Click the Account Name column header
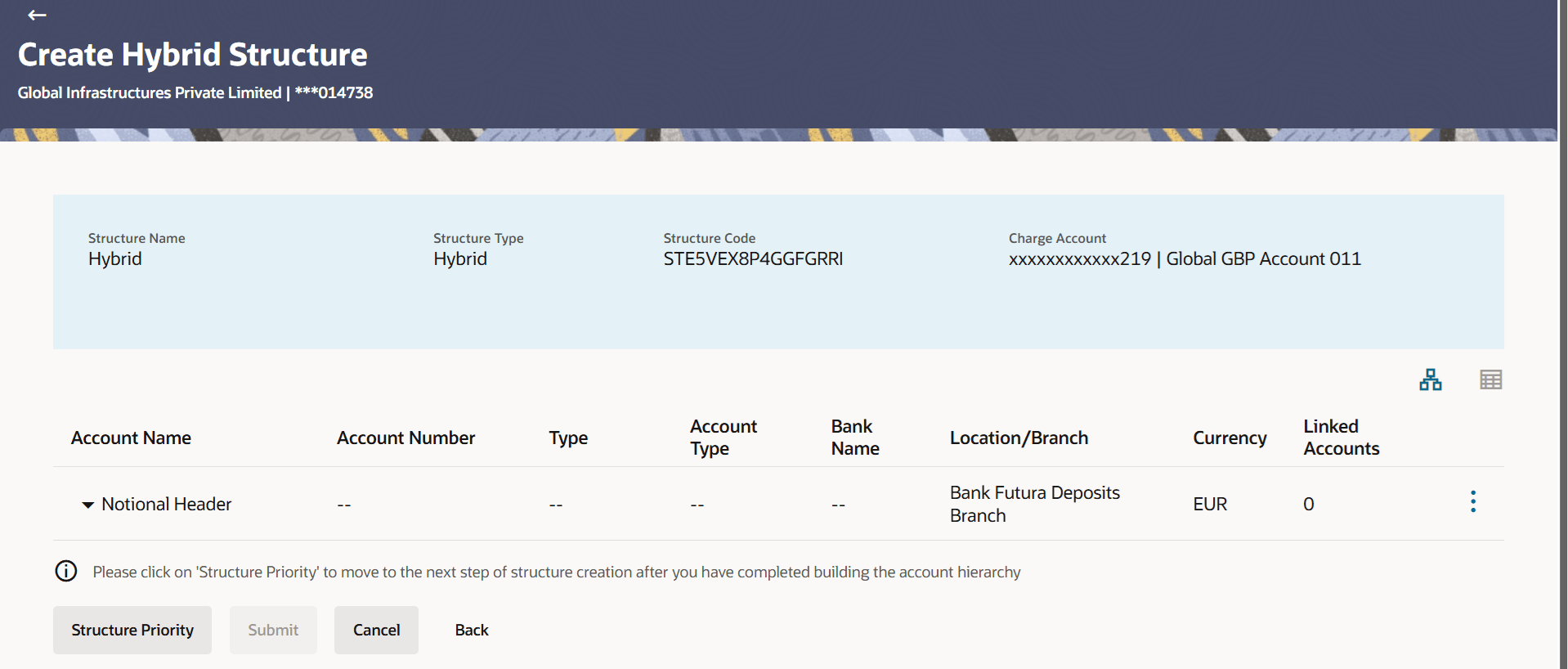 [x=131, y=438]
